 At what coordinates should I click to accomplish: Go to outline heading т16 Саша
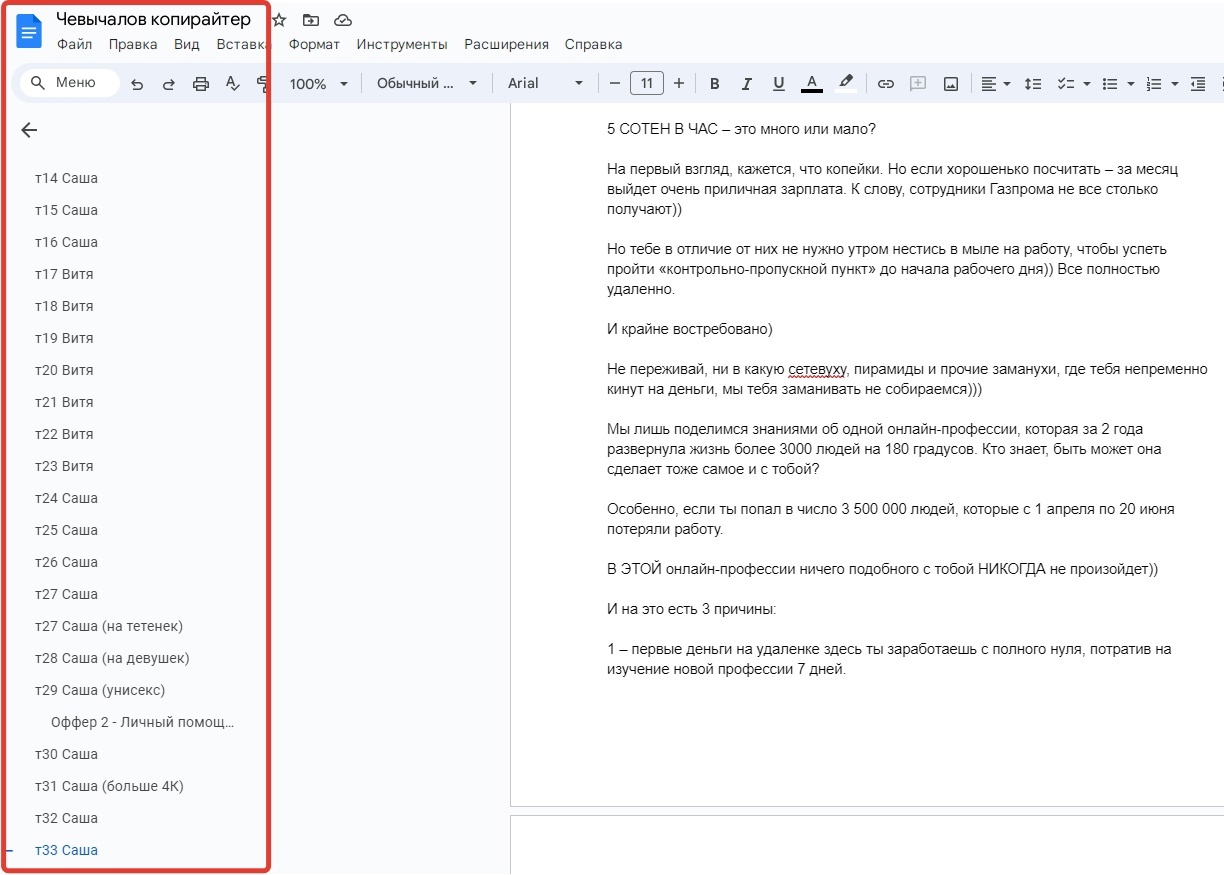(66, 242)
